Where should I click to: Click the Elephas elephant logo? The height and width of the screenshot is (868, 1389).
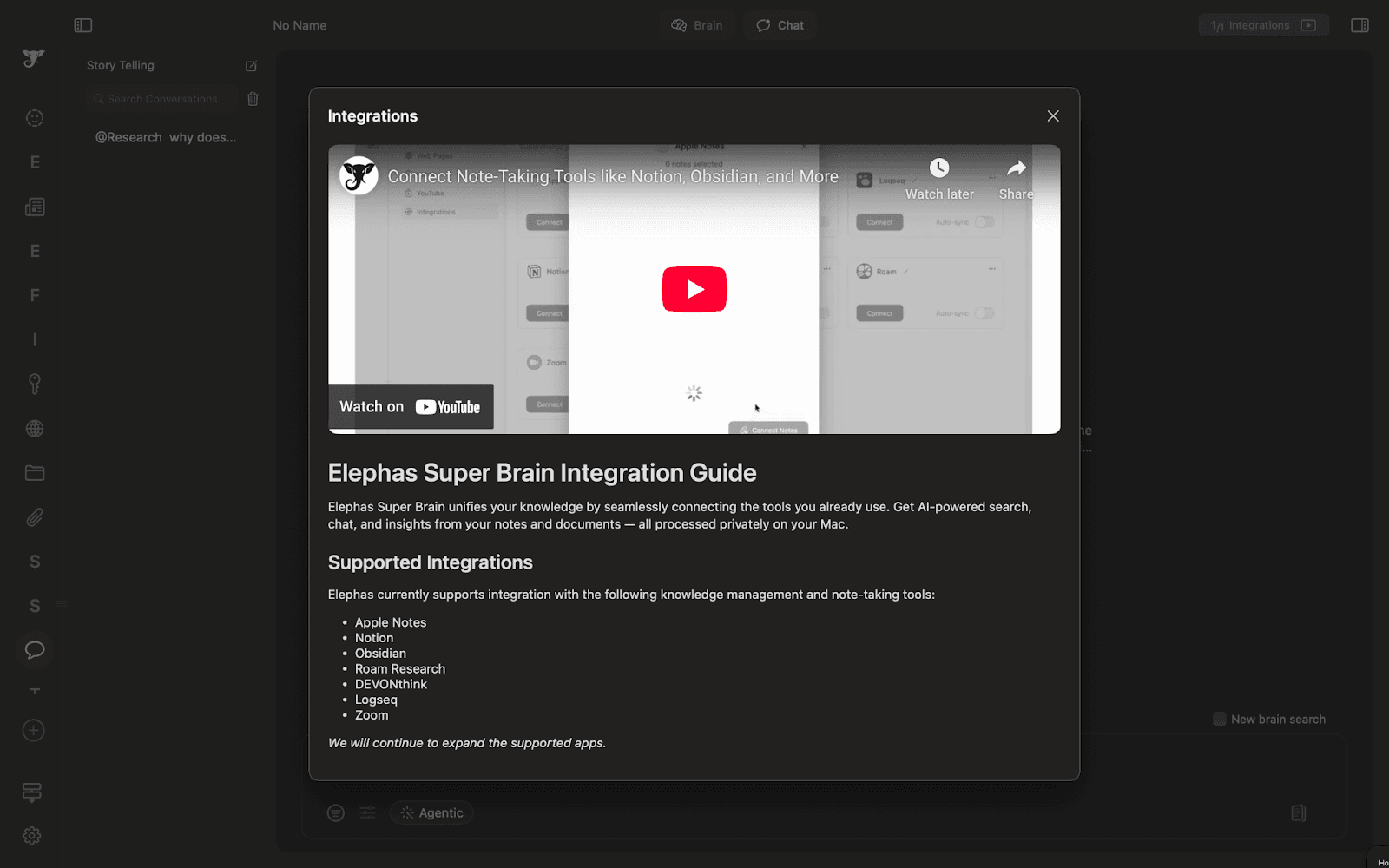[32, 58]
